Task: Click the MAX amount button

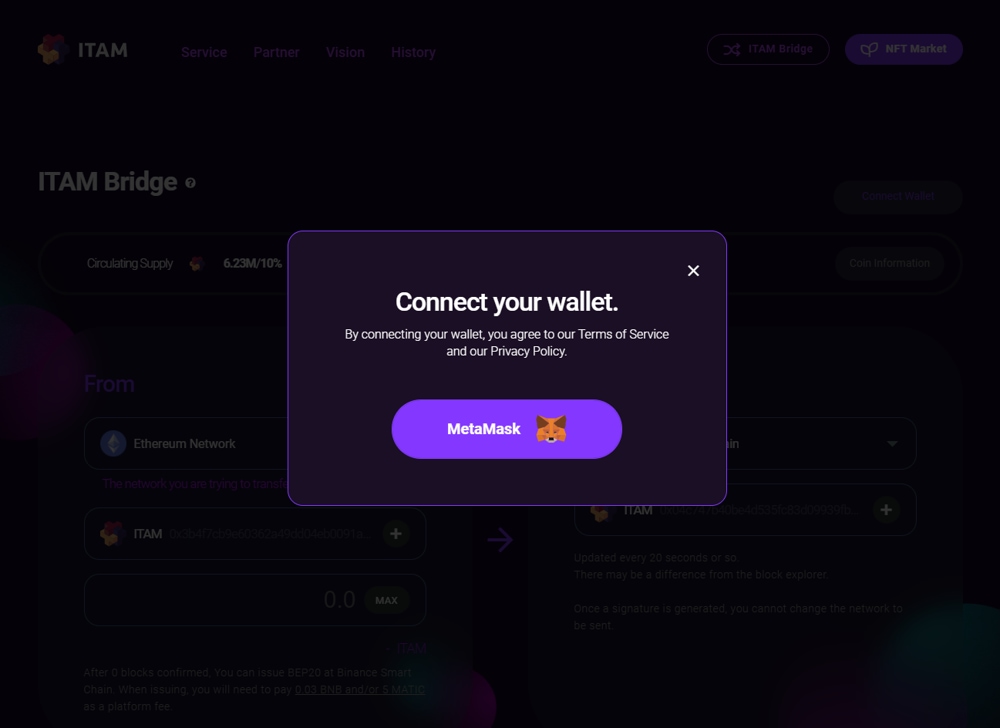Action: (386, 601)
